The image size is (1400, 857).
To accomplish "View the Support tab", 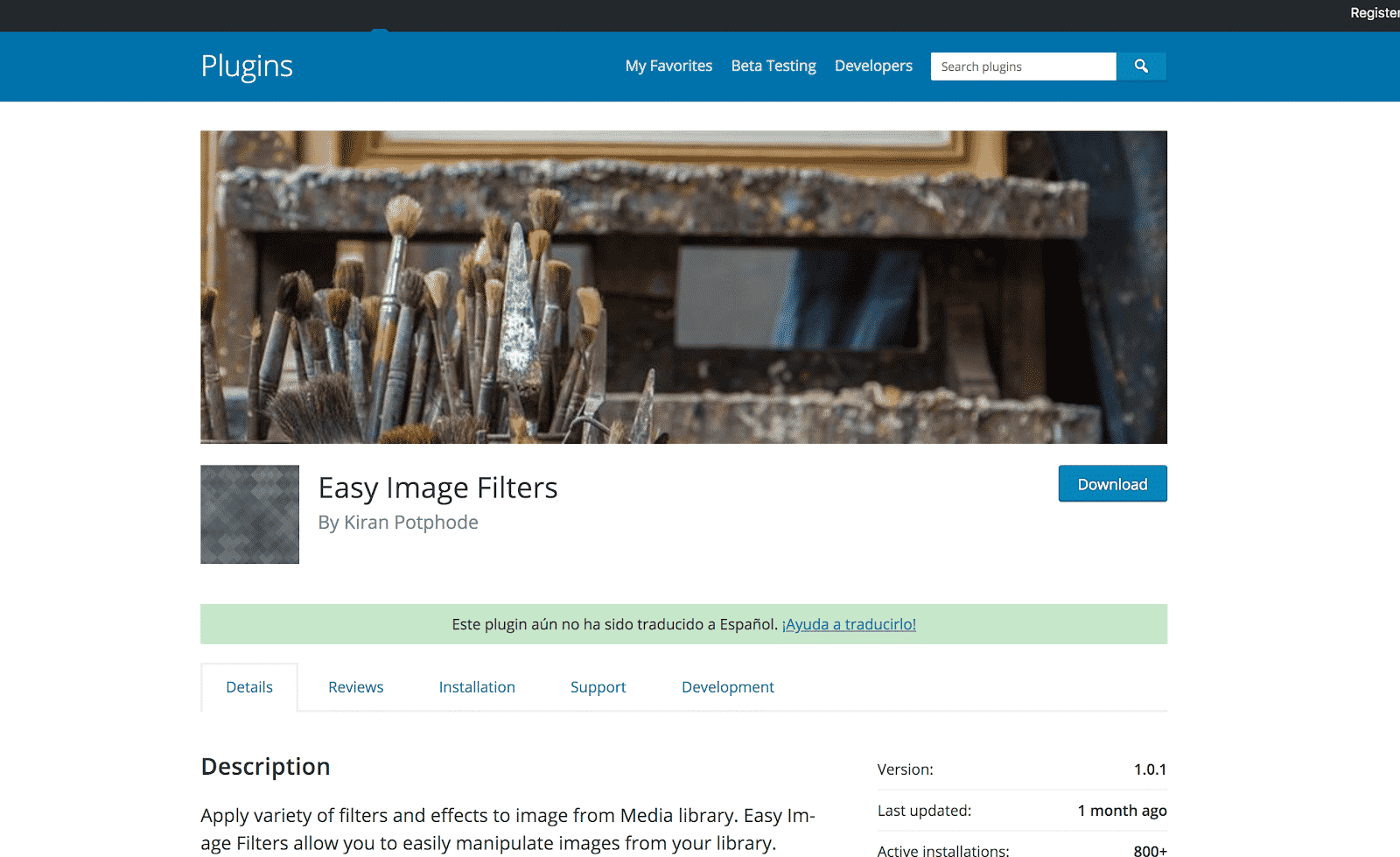I will pos(598,687).
